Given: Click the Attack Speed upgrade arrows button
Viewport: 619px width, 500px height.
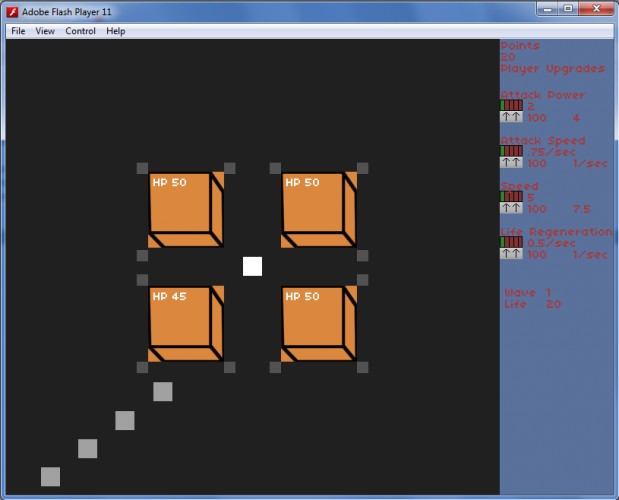Looking at the screenshot, I should [511, 163].
